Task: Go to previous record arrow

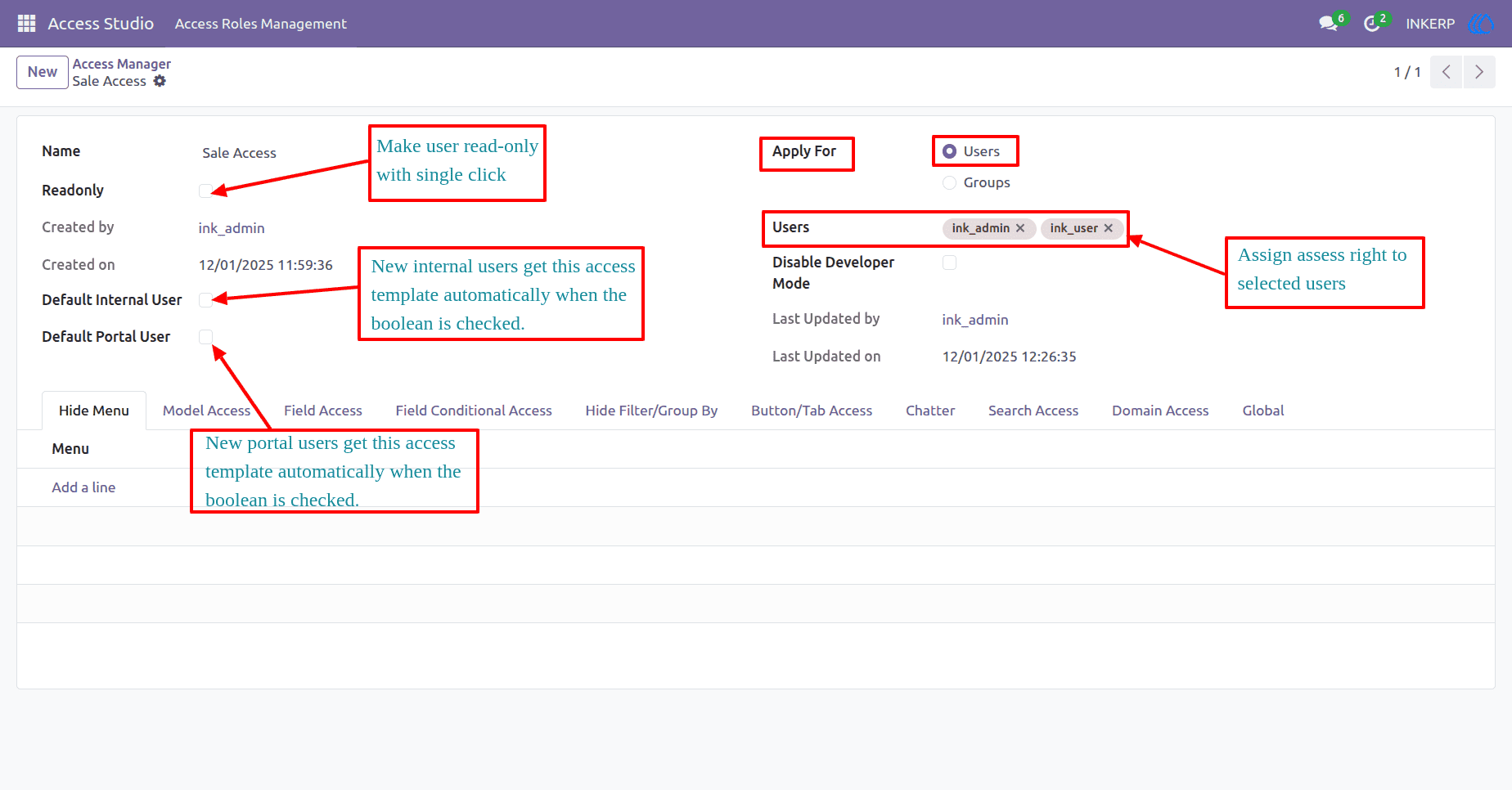Action: click(1446, 72)
